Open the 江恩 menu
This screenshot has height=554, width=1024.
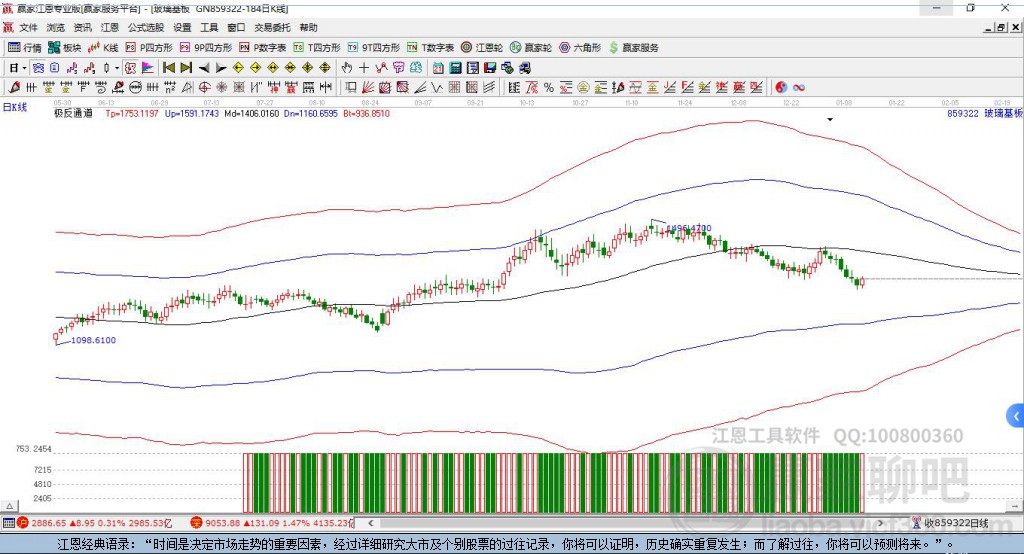click(x=110, y=27)
